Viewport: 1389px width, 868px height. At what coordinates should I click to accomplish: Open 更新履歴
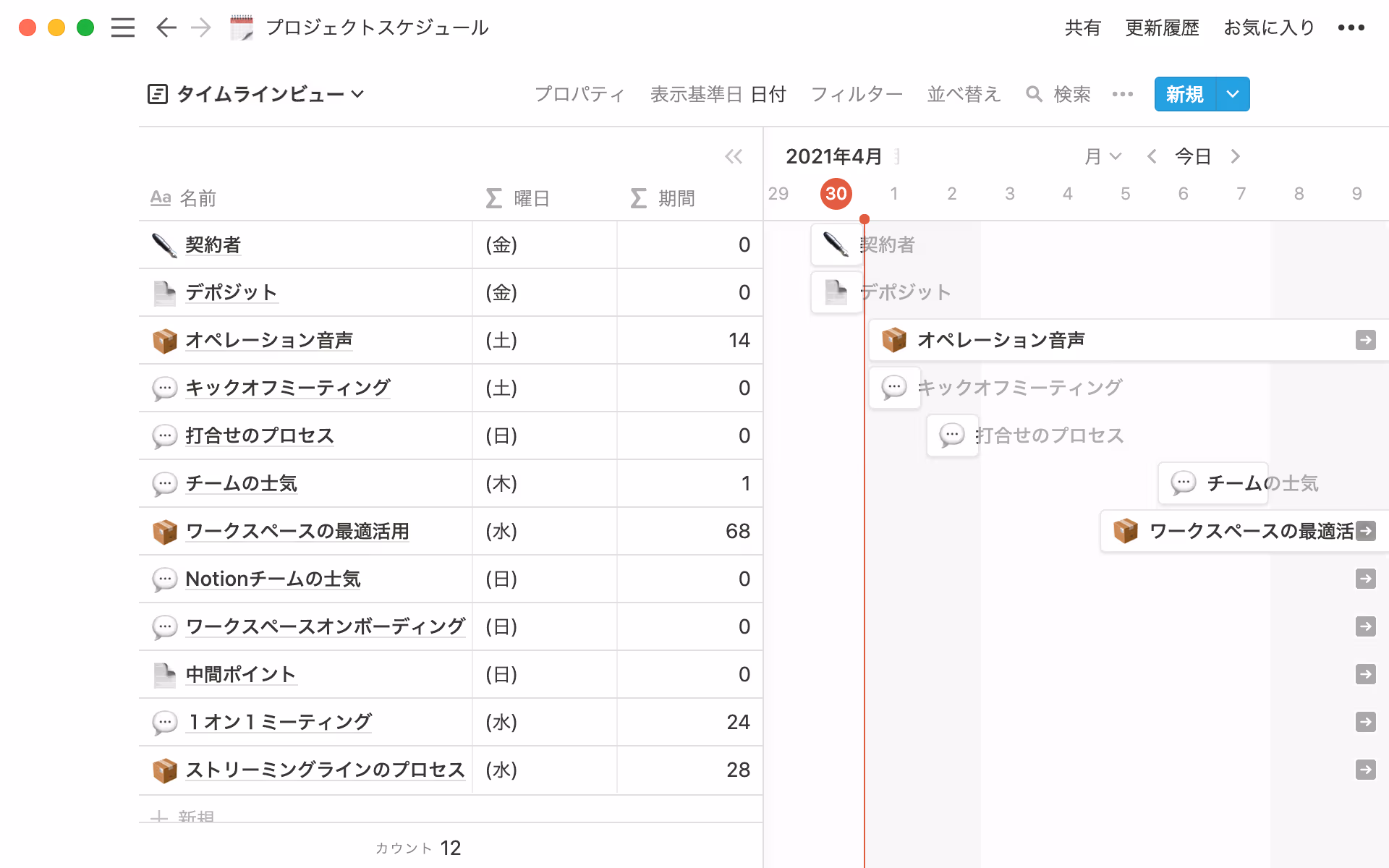click(1161, 27)
